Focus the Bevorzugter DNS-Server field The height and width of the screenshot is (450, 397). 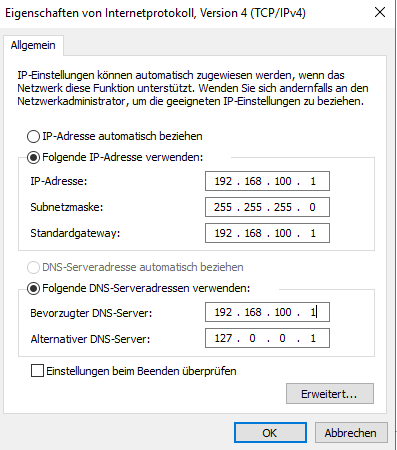click(267, 312)
